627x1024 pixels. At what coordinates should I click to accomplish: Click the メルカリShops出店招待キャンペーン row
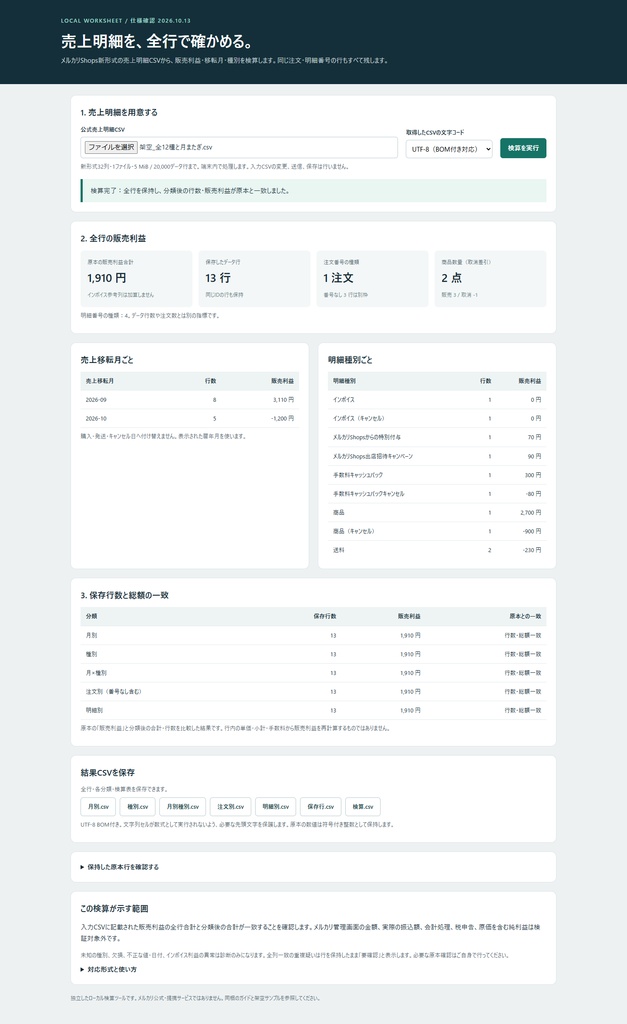click(x=437, y=456)
